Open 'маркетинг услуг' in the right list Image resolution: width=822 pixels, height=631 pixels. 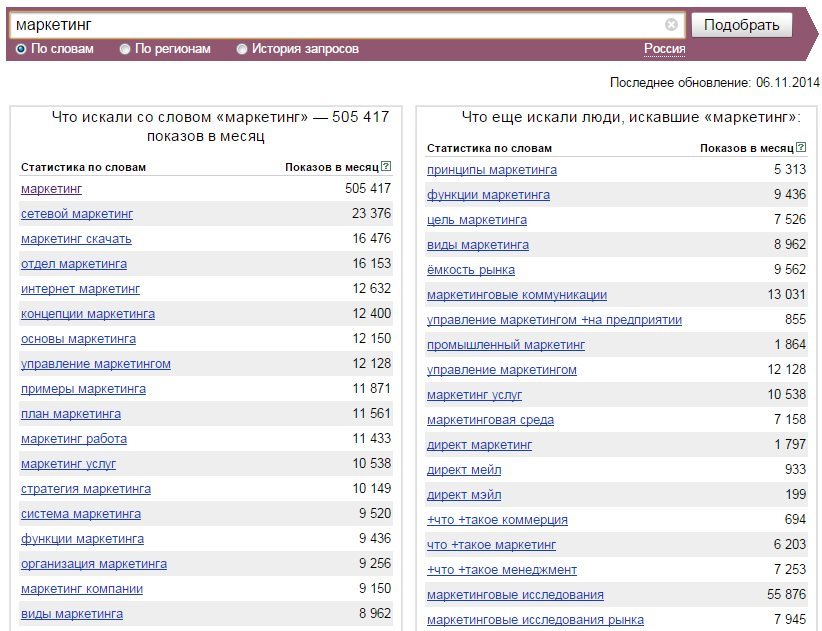475,395
